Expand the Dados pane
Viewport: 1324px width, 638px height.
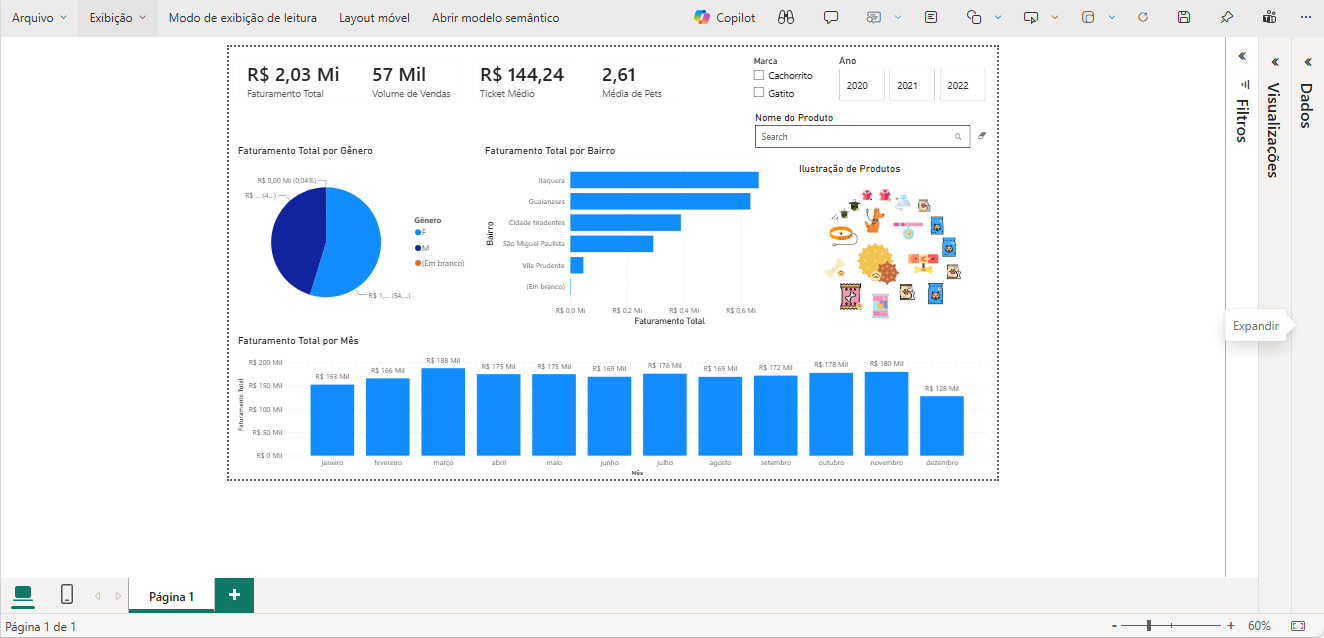(x=1307, y=62)
